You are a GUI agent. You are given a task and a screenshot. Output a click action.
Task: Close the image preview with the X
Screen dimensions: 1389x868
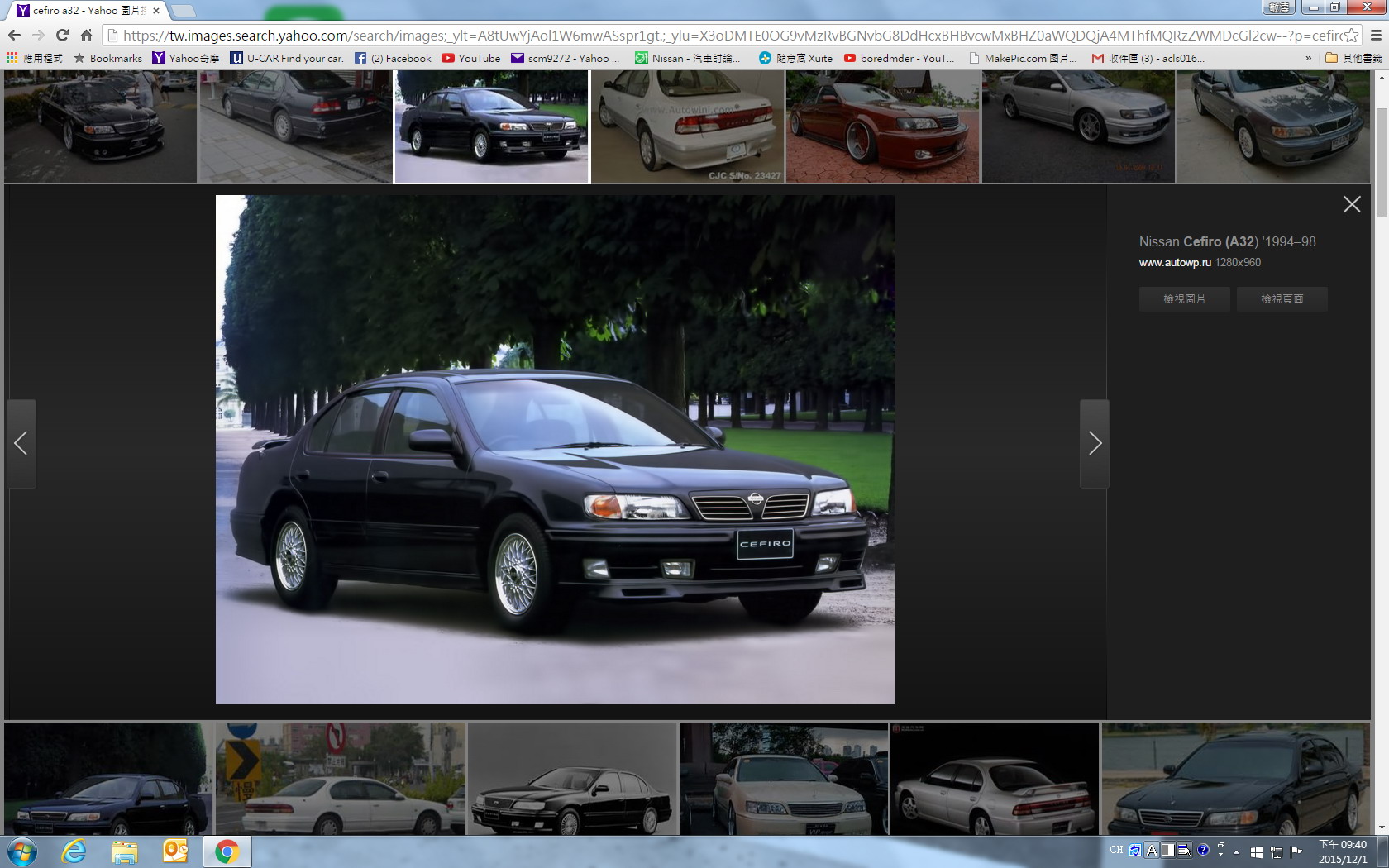pos(1352,204)
